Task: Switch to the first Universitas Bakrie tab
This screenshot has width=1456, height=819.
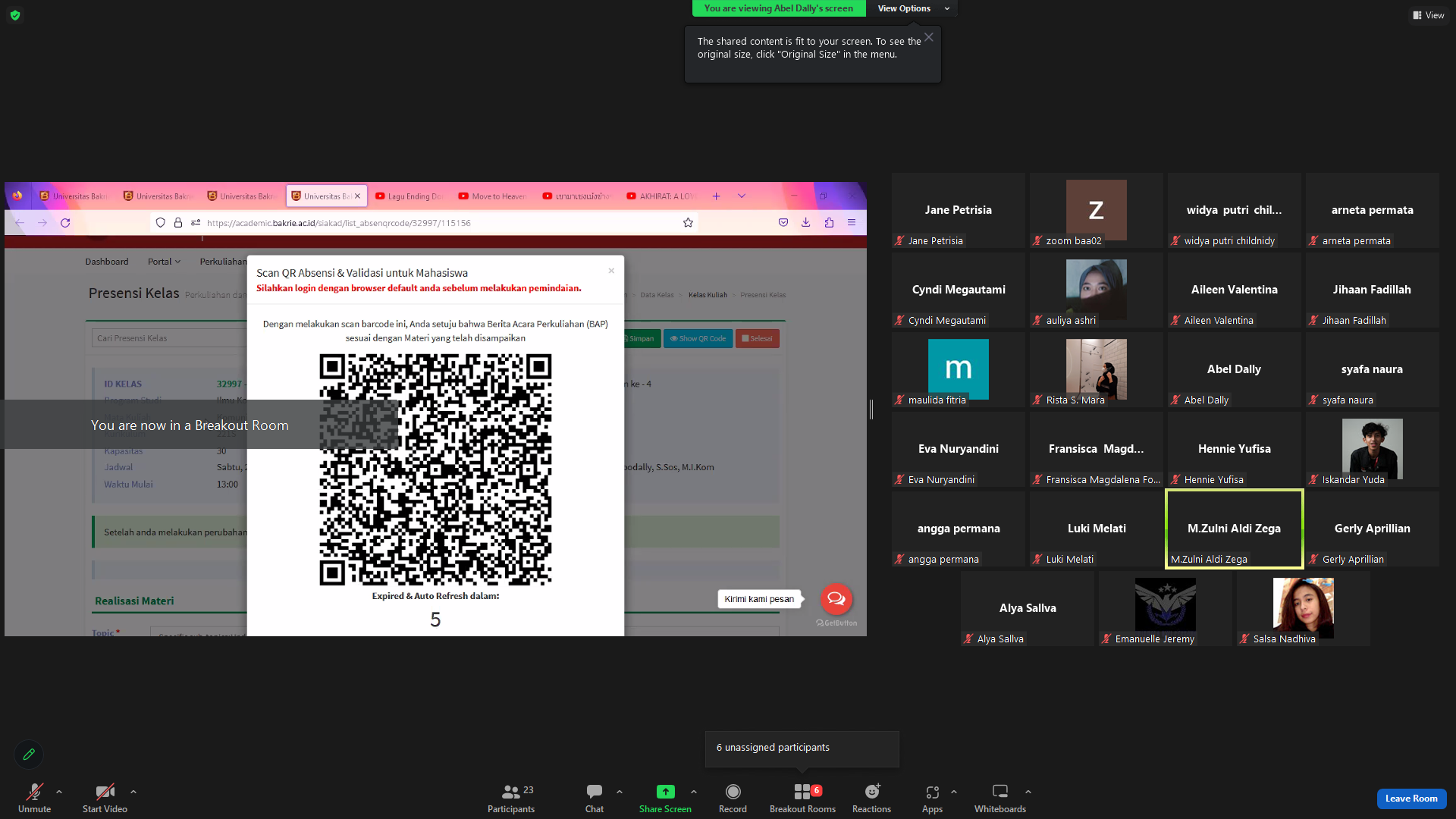Action: tap(74, 196)
